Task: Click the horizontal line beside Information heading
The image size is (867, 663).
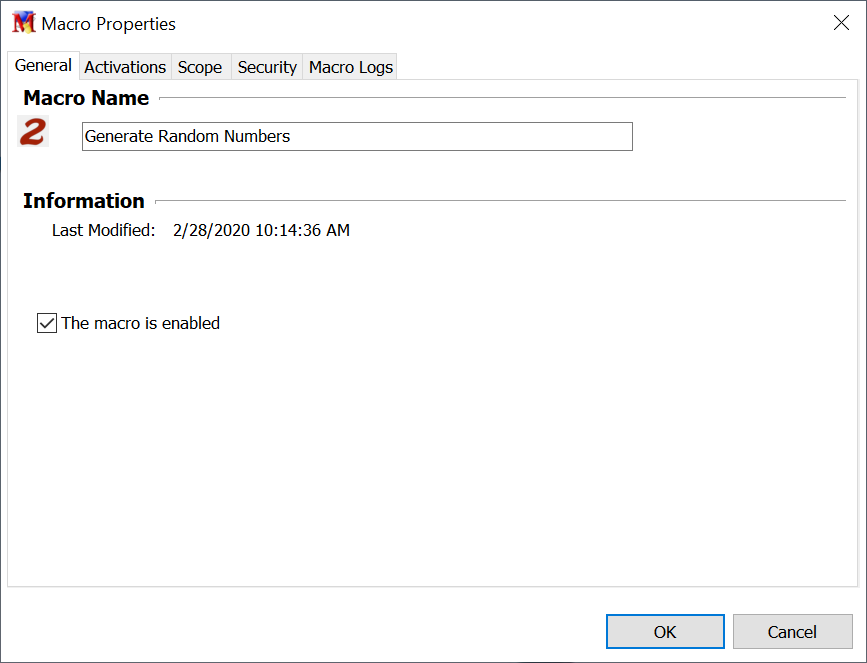Action: 500,201
